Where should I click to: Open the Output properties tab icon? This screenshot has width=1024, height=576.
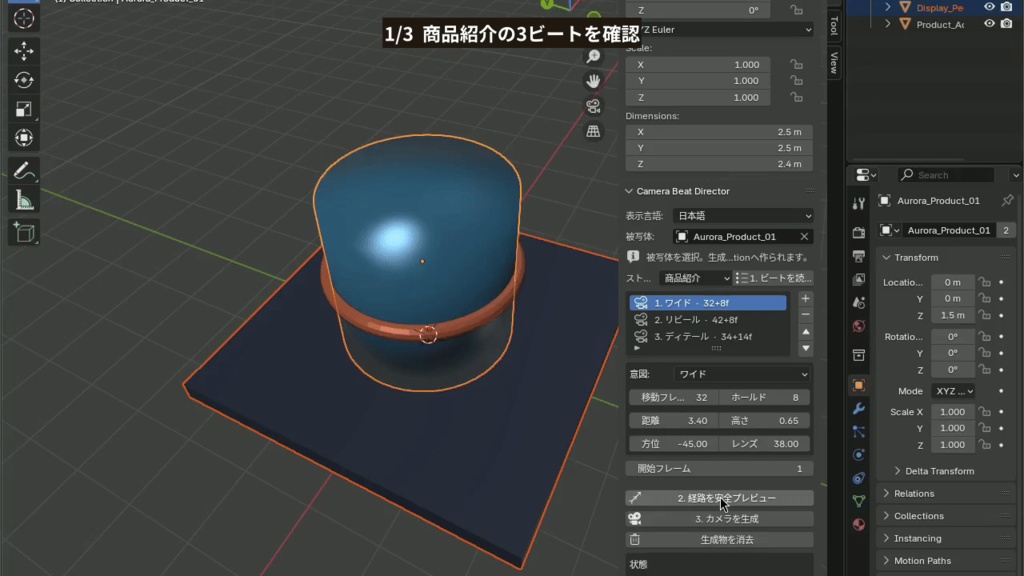point(859,256)
